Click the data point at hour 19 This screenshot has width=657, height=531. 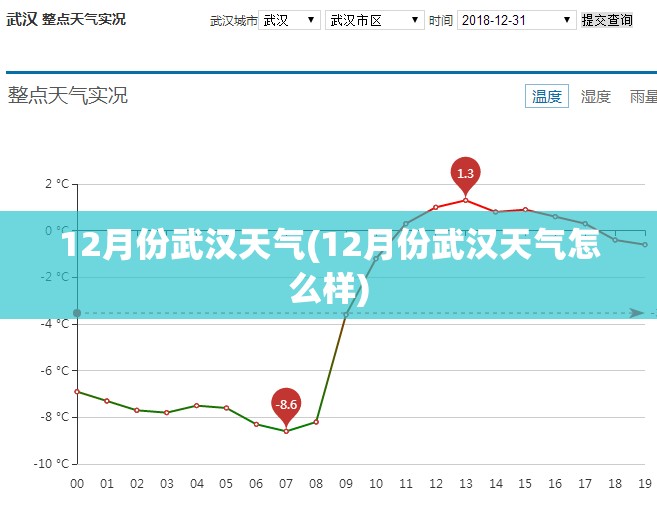coord(645,245)
